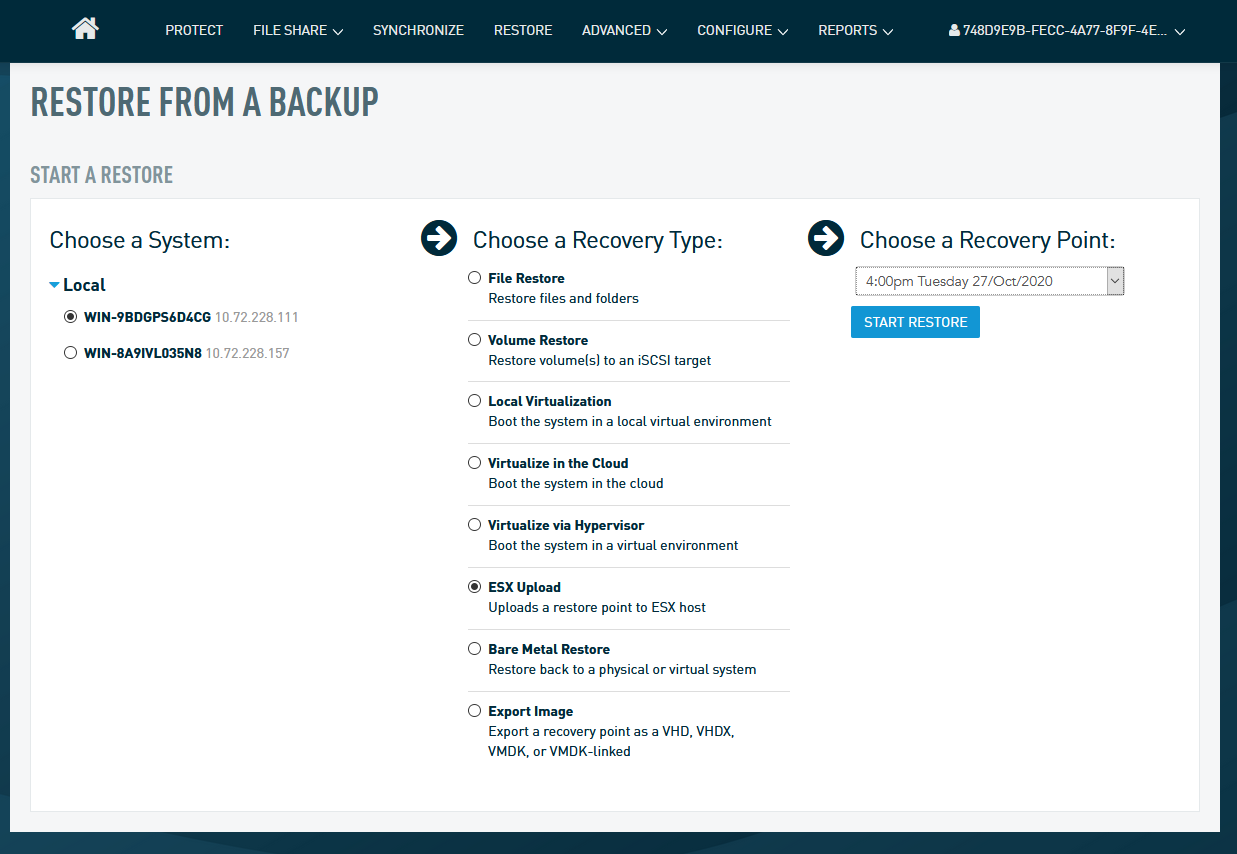Choose Export Image recovery type
Image resolution: width=1237 pixels, height=854 pixels.
pyautogui.click(x=475, y=711)
